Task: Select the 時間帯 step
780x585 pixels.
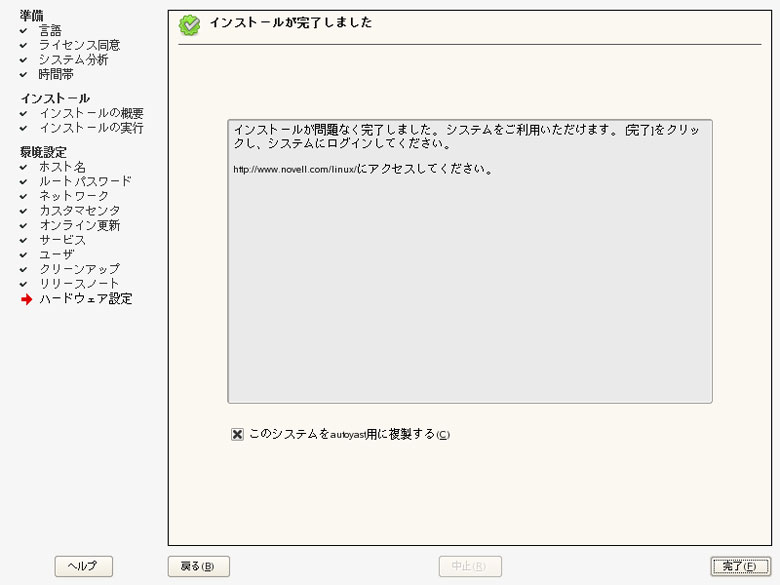Action: click(x=56, y=75)
